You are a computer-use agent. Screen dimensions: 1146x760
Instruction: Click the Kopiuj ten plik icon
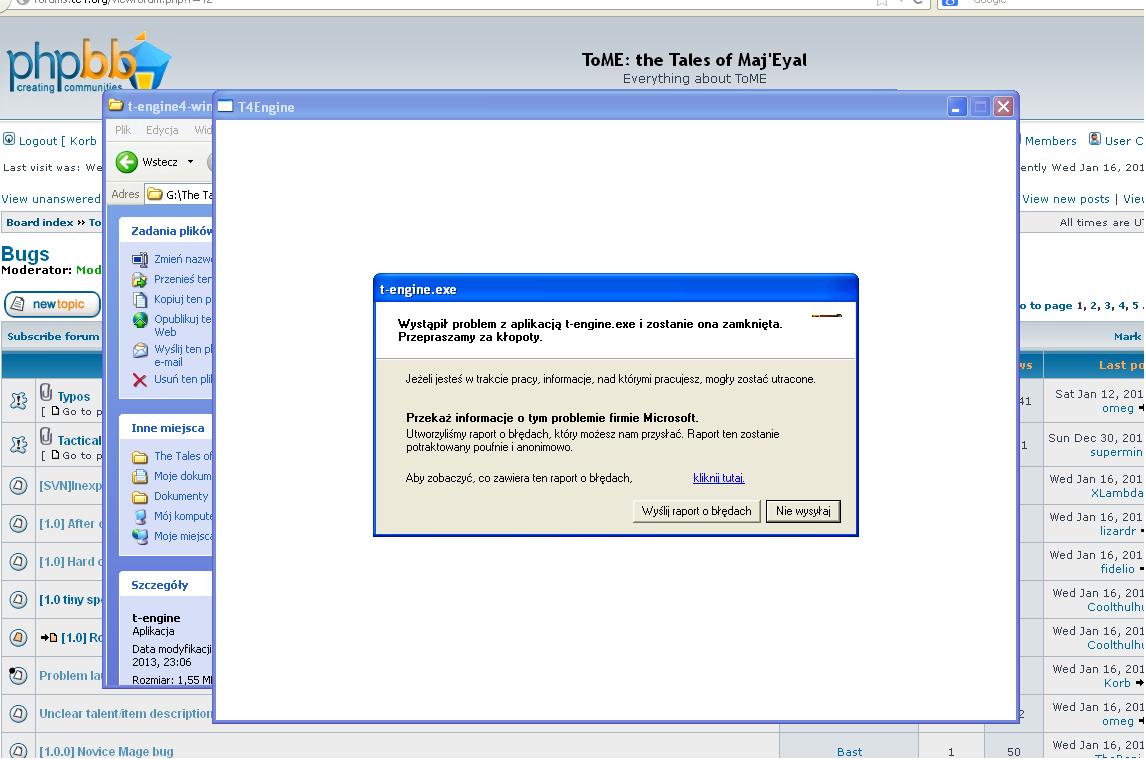(140, 300)
